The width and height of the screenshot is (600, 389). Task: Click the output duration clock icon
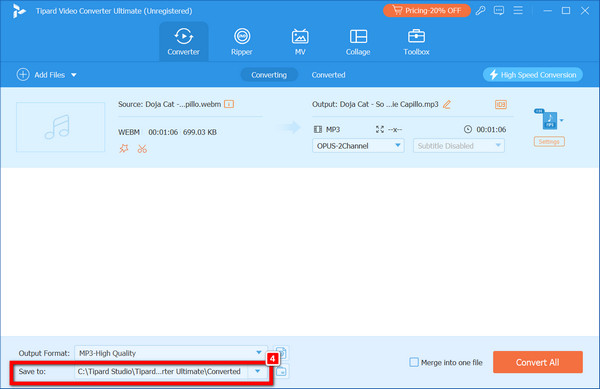coord(468,129)
